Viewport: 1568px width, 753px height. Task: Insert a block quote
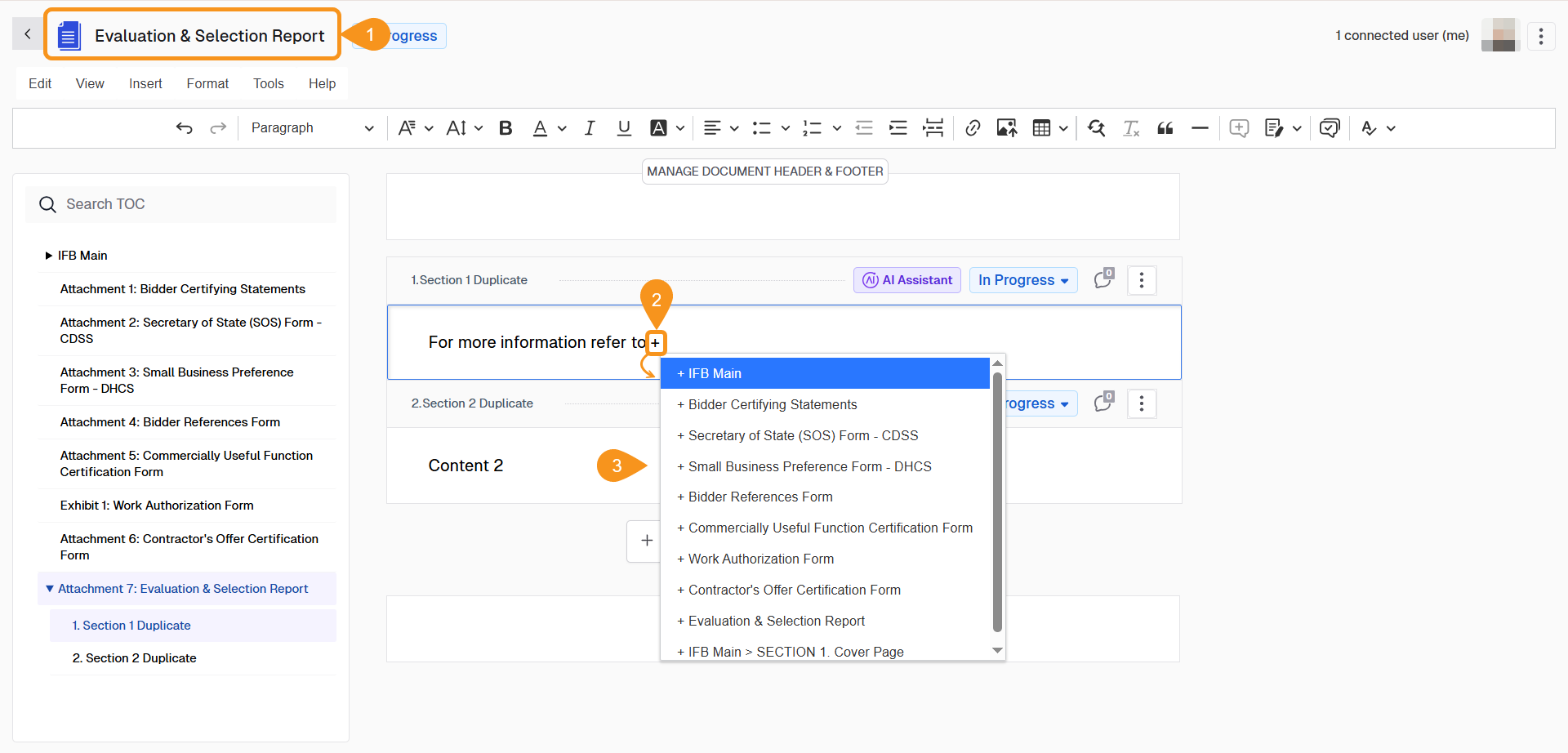(1165, 127)
